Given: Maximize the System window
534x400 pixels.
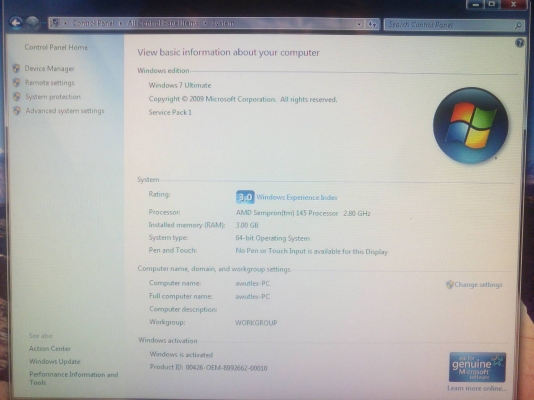Looking at the screenshot, I should [x=492, y=4].
